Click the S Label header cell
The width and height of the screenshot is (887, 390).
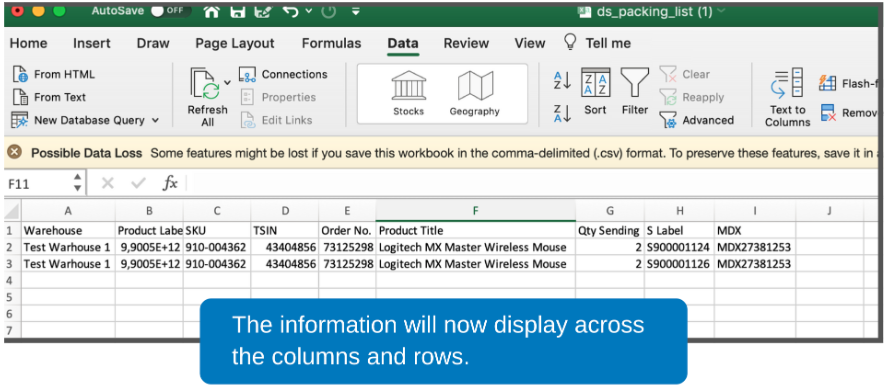679,231
